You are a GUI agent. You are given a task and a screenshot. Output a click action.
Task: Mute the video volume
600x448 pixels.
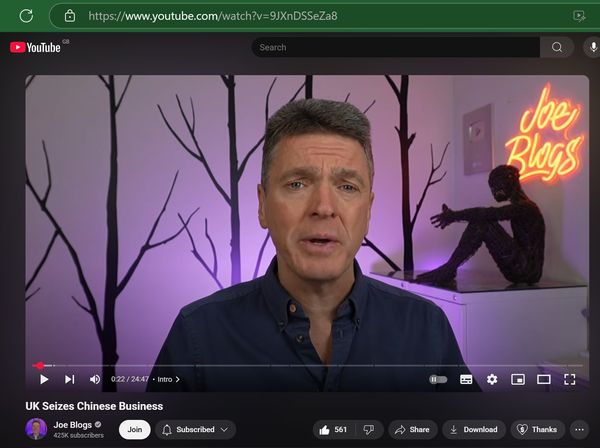coord(95,379)
